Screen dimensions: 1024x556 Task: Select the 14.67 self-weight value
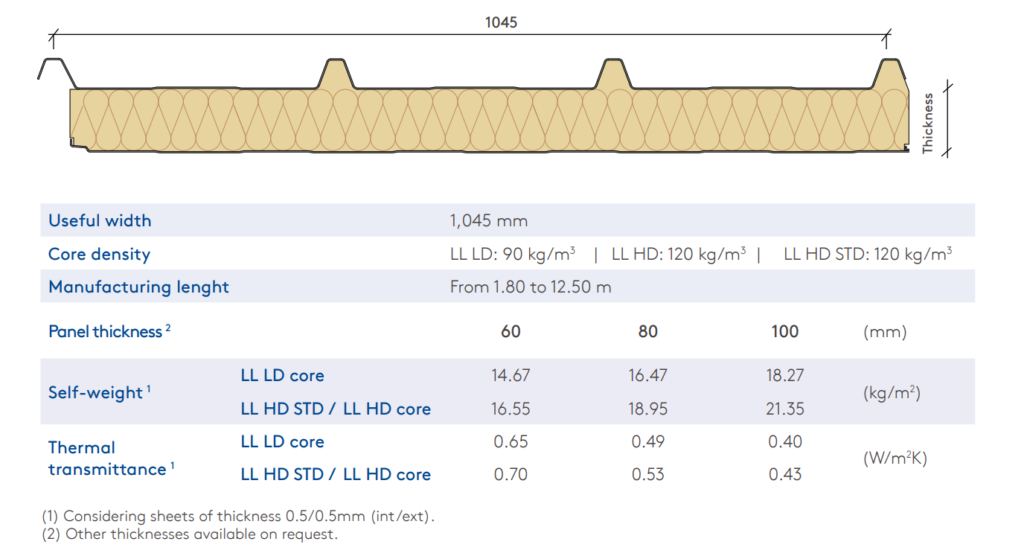511,376
